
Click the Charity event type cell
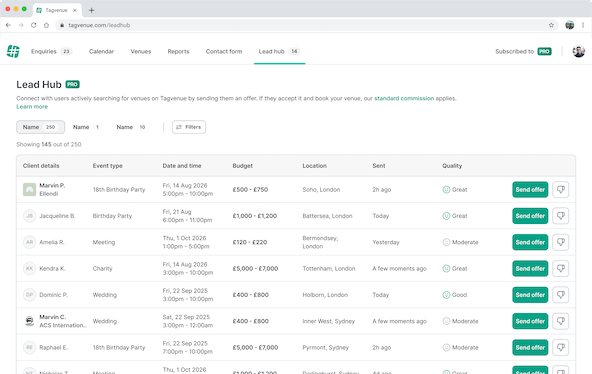(x=102, y=268)
